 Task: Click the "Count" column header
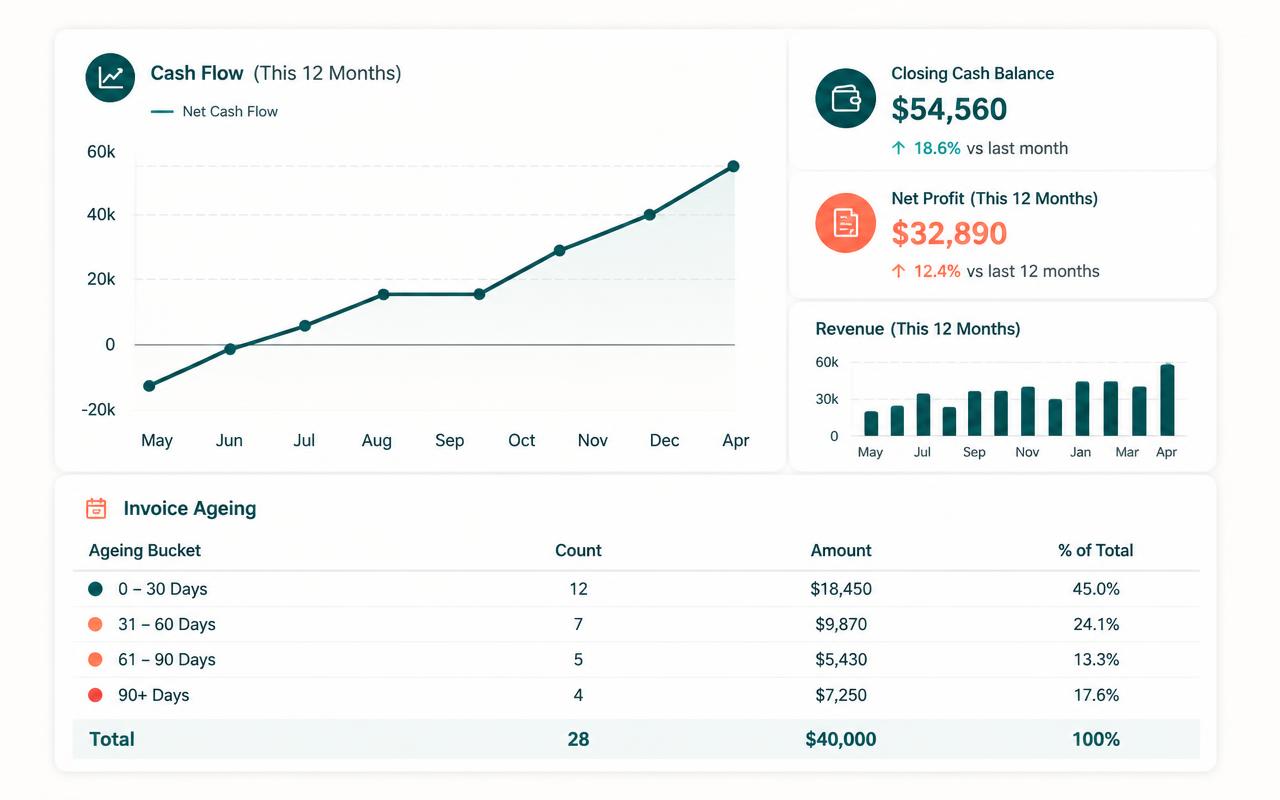[578, 551]
